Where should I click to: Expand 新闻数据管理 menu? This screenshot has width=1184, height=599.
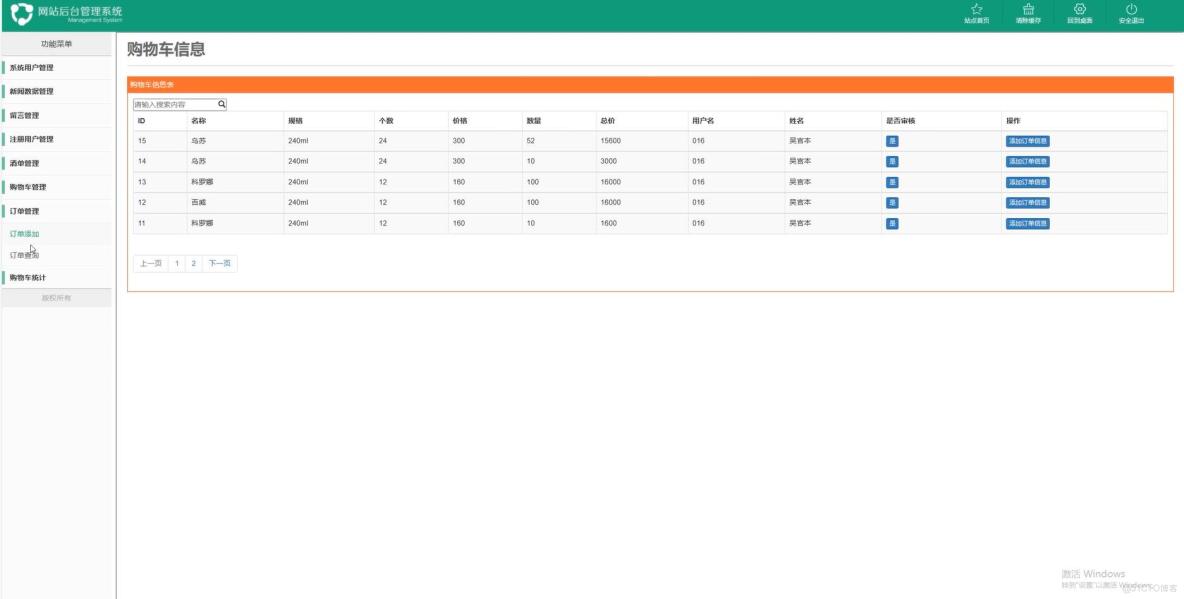coord(57,91)
